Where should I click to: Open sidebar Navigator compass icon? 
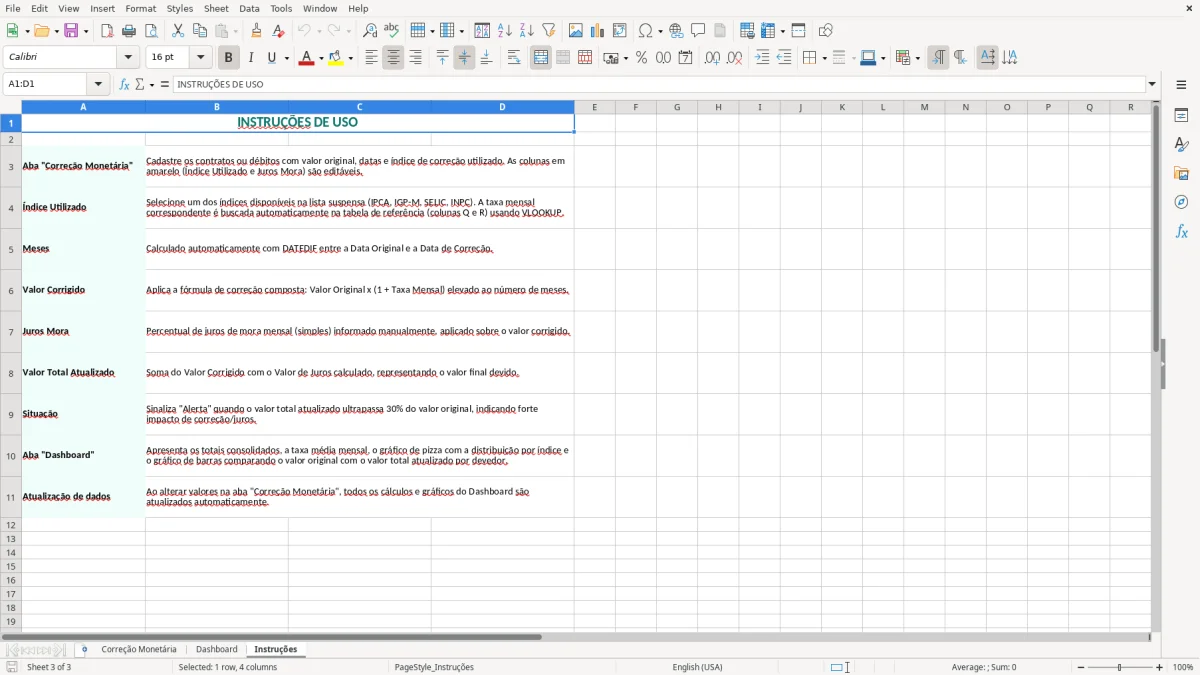click(x=1181, y=203)
